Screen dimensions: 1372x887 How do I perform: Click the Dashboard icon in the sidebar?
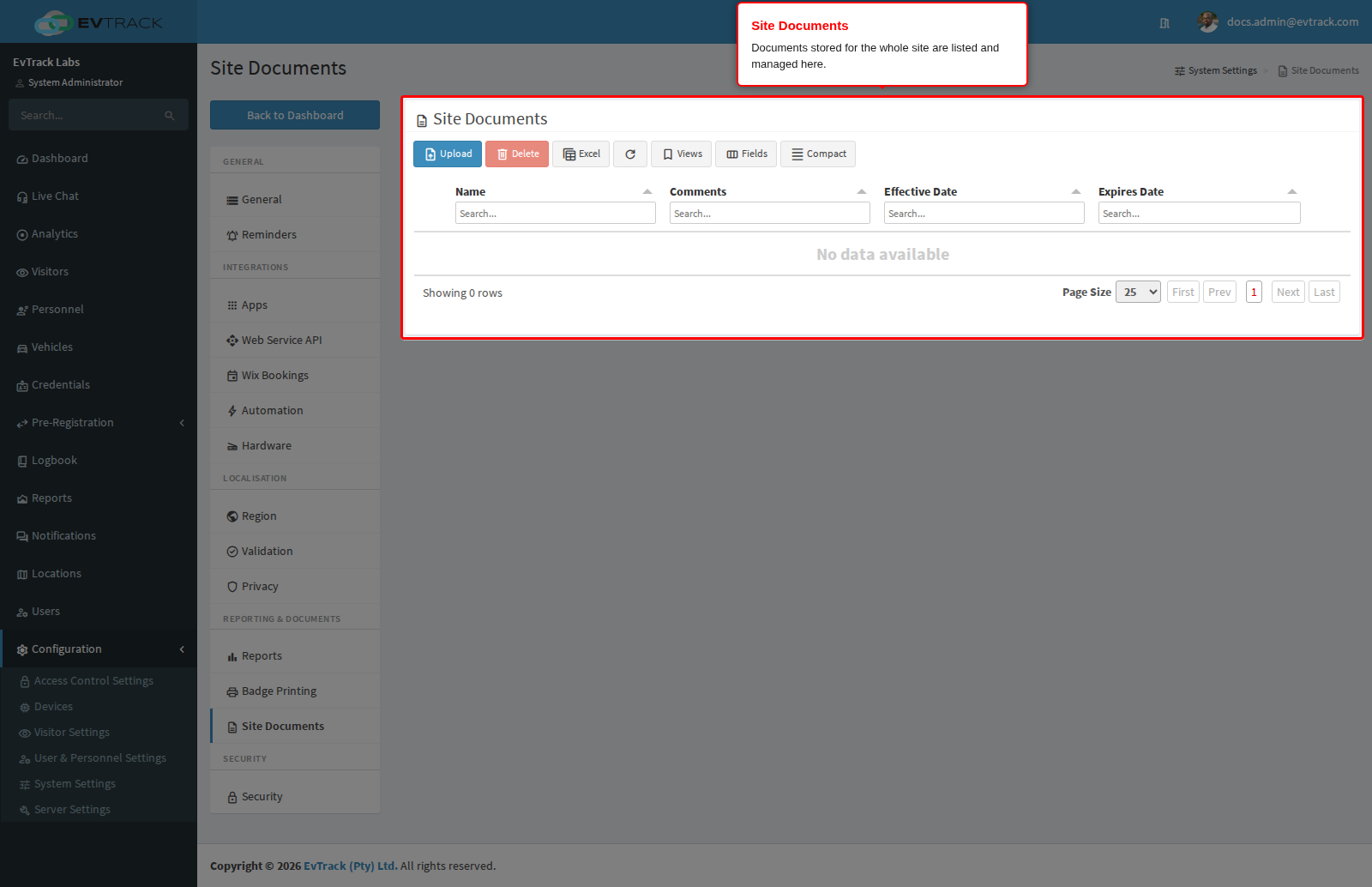22,160
